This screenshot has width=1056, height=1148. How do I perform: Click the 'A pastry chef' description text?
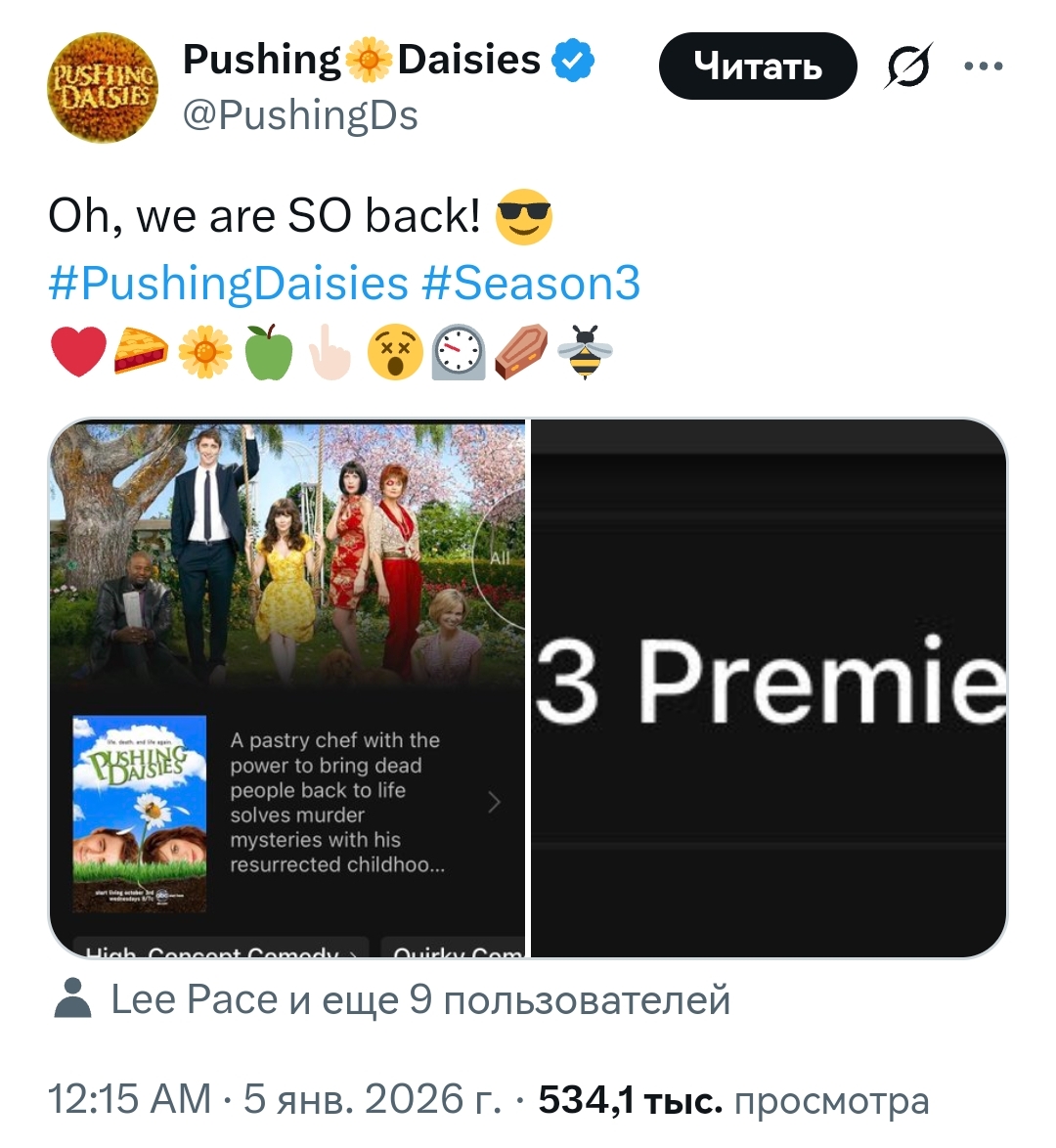[x=335, y=803]
